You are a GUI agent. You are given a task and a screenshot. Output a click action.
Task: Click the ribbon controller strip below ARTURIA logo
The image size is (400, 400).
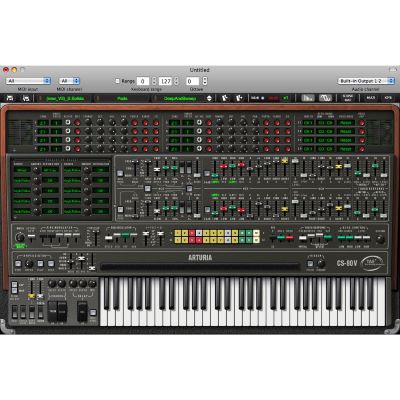click(x=200, y=267)
